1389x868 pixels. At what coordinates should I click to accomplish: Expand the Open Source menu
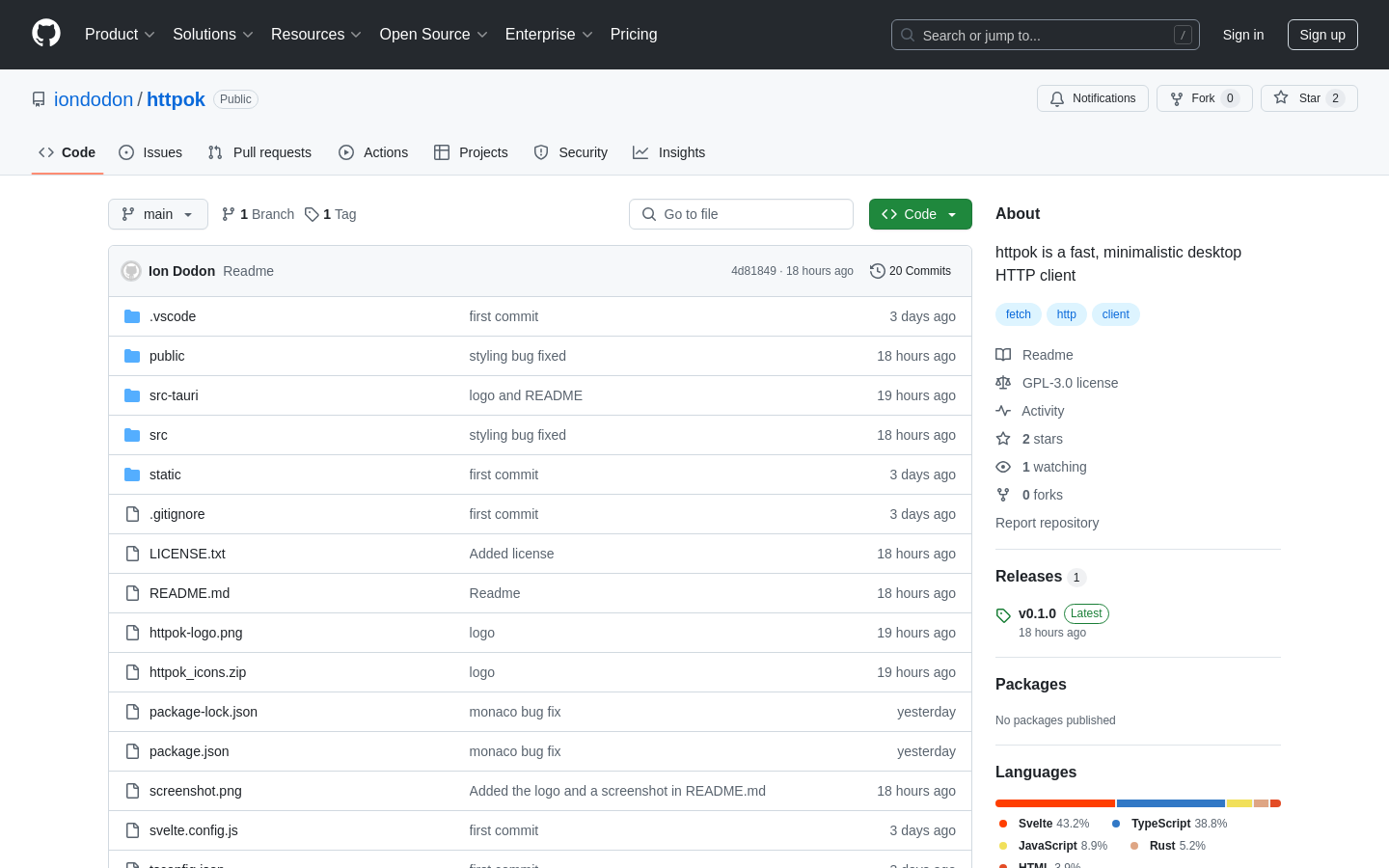pyautogui.click(x=434, y=35)
